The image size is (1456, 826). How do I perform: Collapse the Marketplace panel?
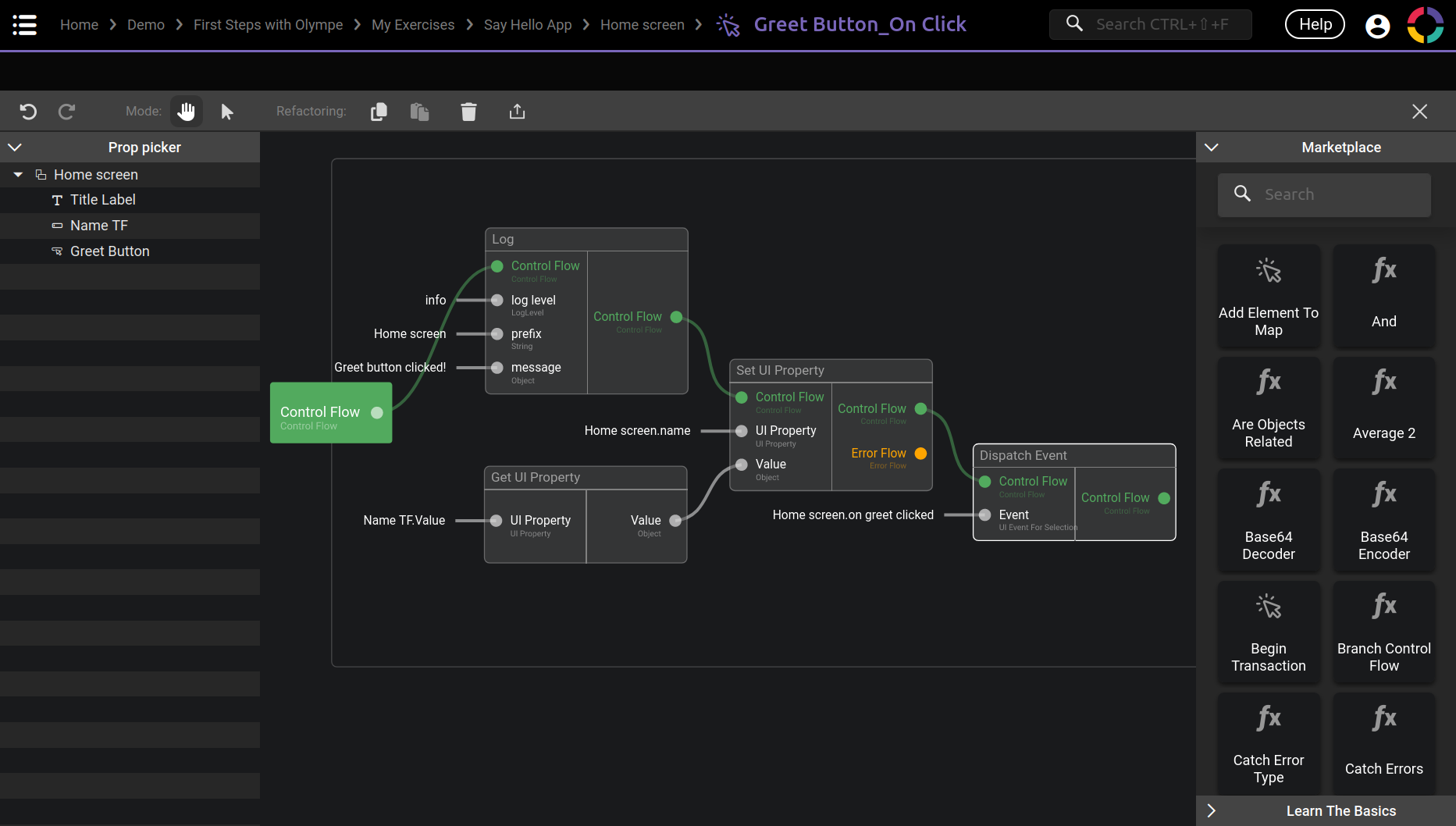(x=1212, y=147)
